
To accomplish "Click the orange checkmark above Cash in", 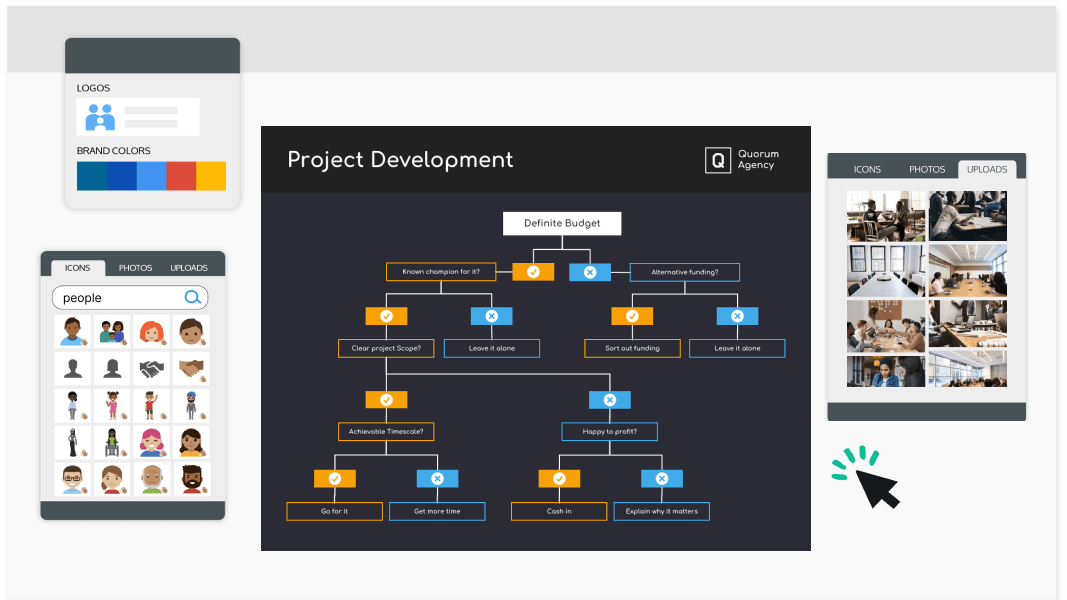I will point(559,479).
